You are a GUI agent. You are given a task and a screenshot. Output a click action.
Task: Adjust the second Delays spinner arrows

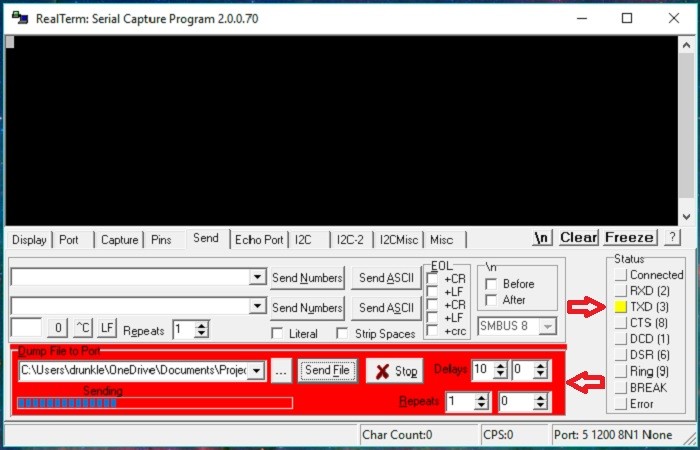point(540,370)
